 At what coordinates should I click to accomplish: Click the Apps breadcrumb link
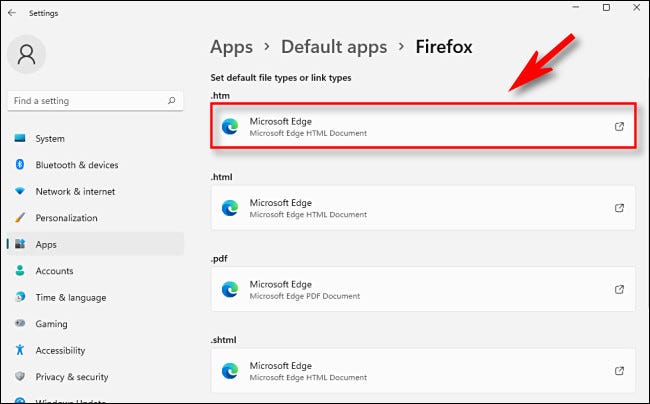click(x=233, y=47)
